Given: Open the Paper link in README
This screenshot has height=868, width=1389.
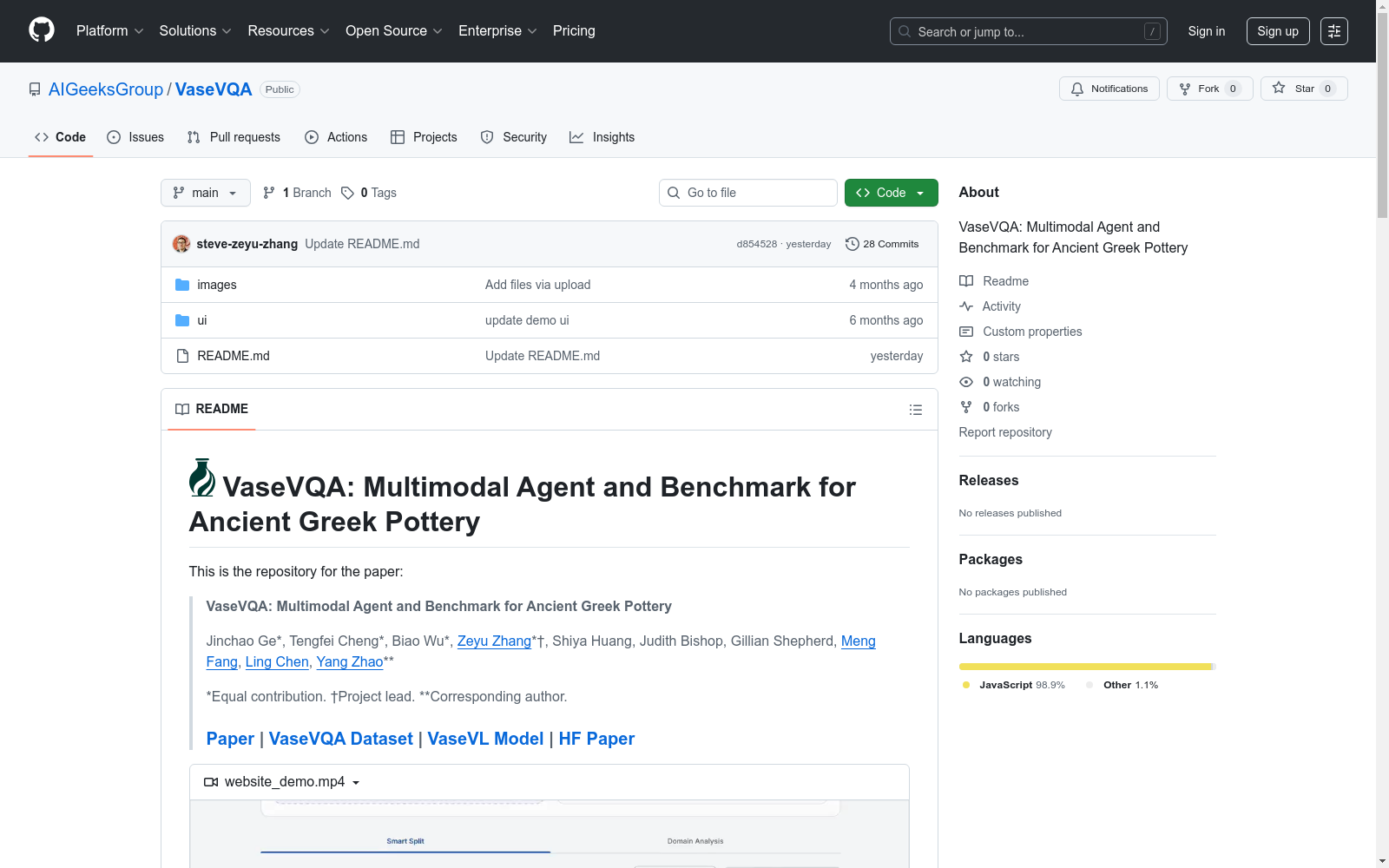Looking at the screenshot, I should tap(230, 739).
